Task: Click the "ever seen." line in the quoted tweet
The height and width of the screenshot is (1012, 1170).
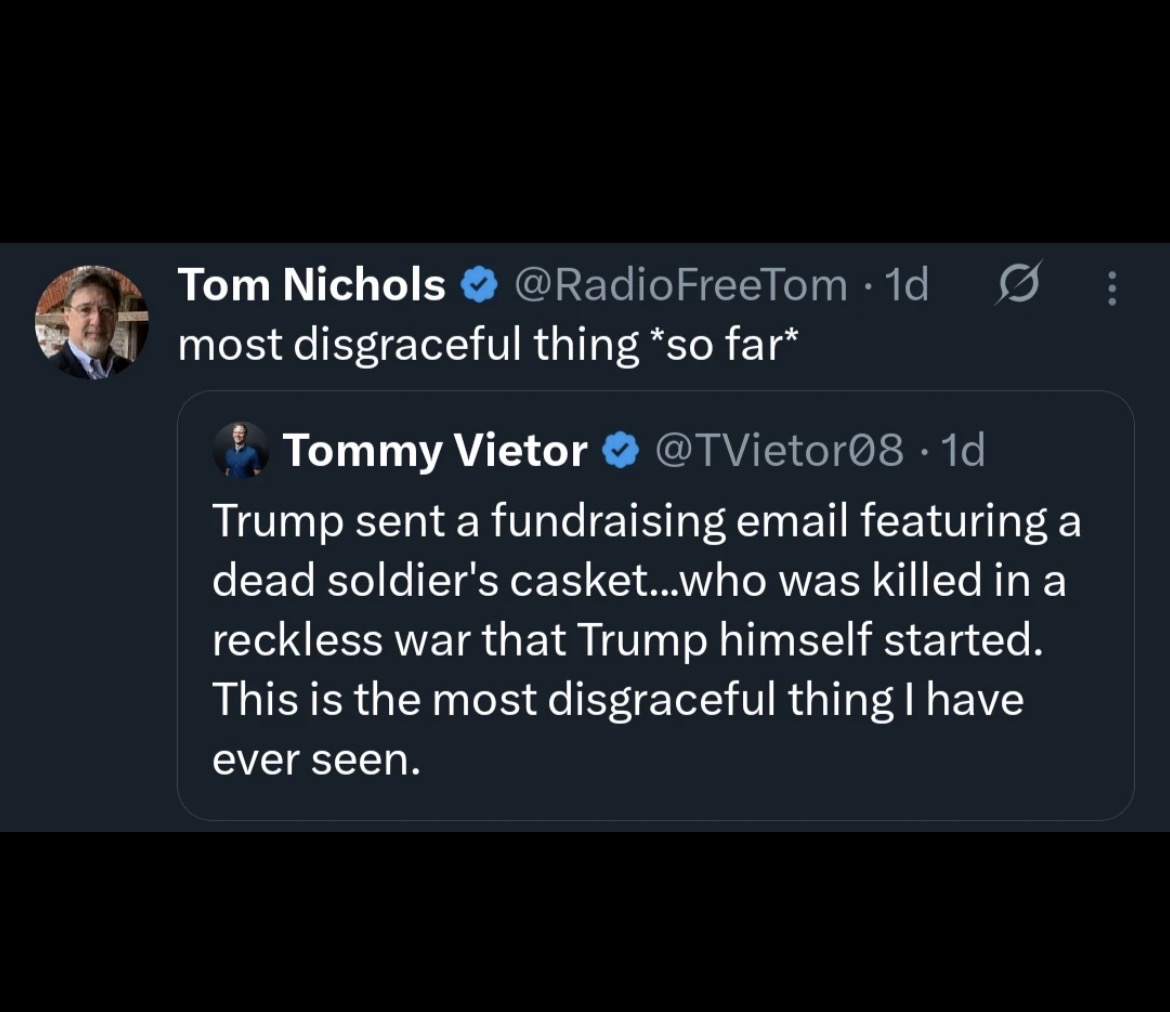Action: pos(316,760)
